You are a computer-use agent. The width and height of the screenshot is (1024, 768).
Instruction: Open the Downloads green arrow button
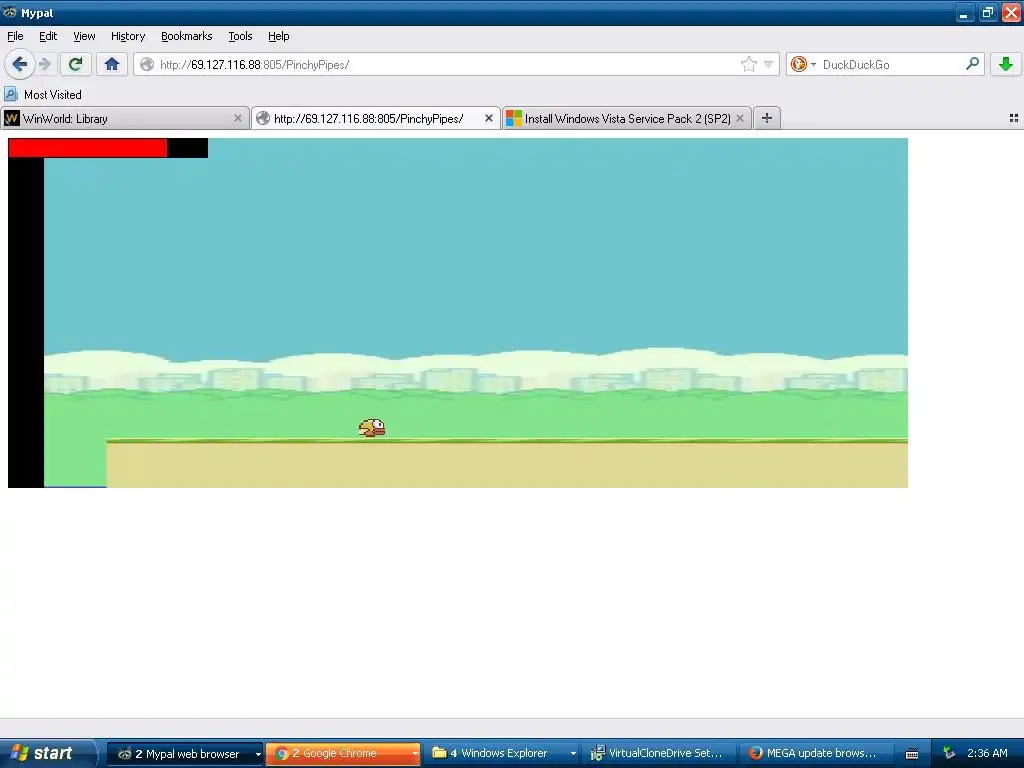(1006, 64)
